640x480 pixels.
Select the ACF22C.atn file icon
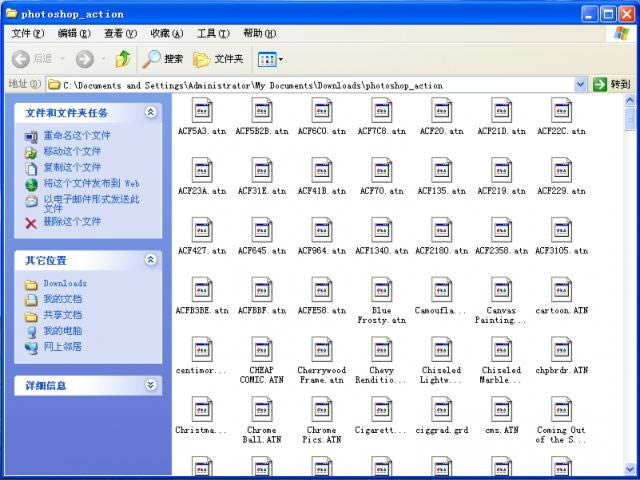(562, 110)
